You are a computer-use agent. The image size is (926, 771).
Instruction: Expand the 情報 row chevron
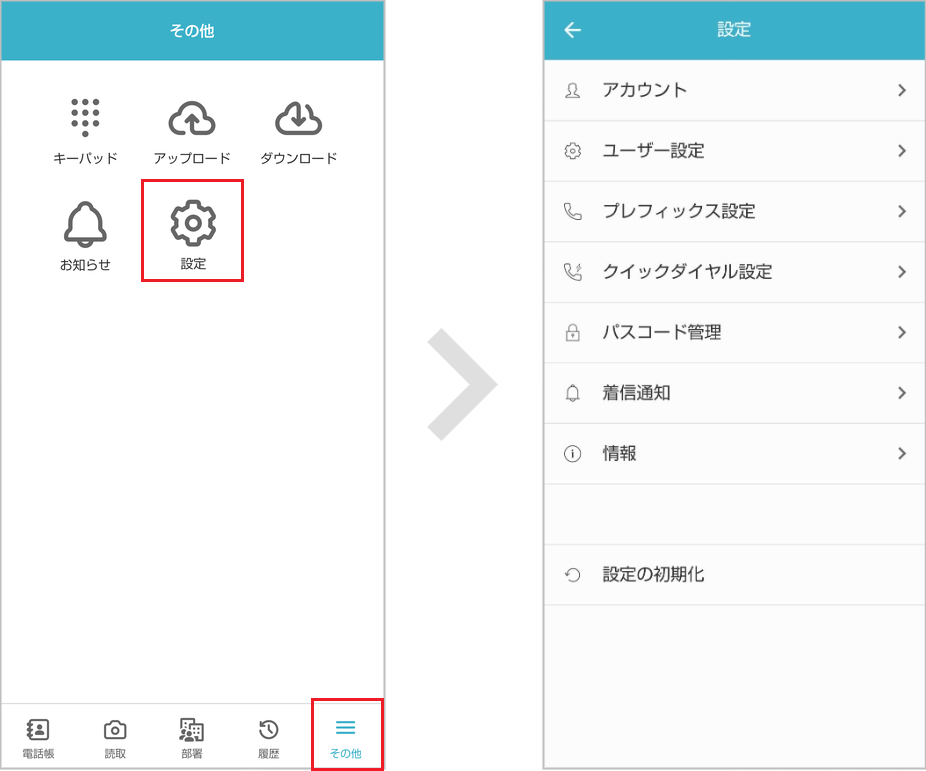(x=902, y=453)
